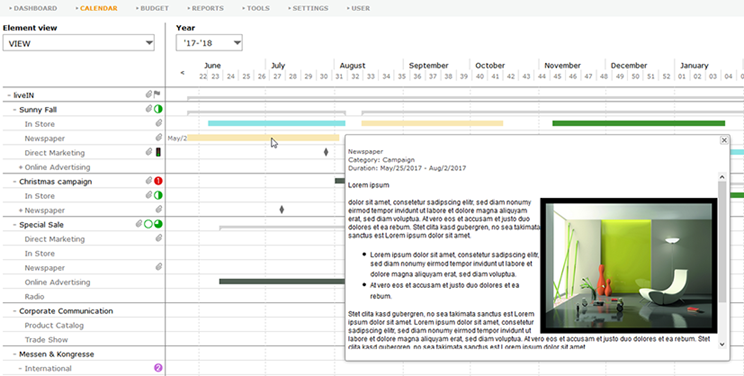Image resolution: width=744 pixels, height=376 pixels.
Task: Click the paperclip icon on Special Sale's Direct Marketing row
Action: [158, 238]
